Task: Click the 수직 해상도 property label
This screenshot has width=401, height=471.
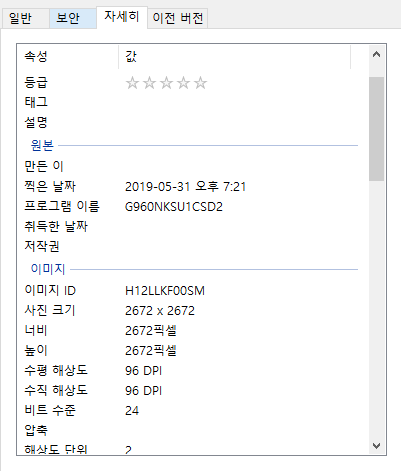Action: click(56, 390)
